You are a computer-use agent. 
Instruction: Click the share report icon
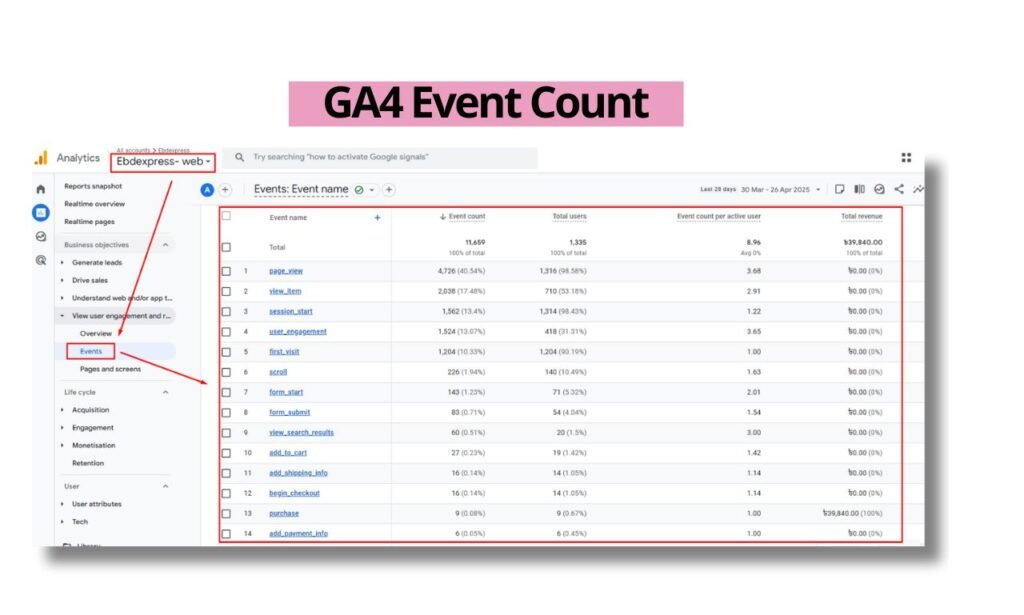click(x=899, y=189)
